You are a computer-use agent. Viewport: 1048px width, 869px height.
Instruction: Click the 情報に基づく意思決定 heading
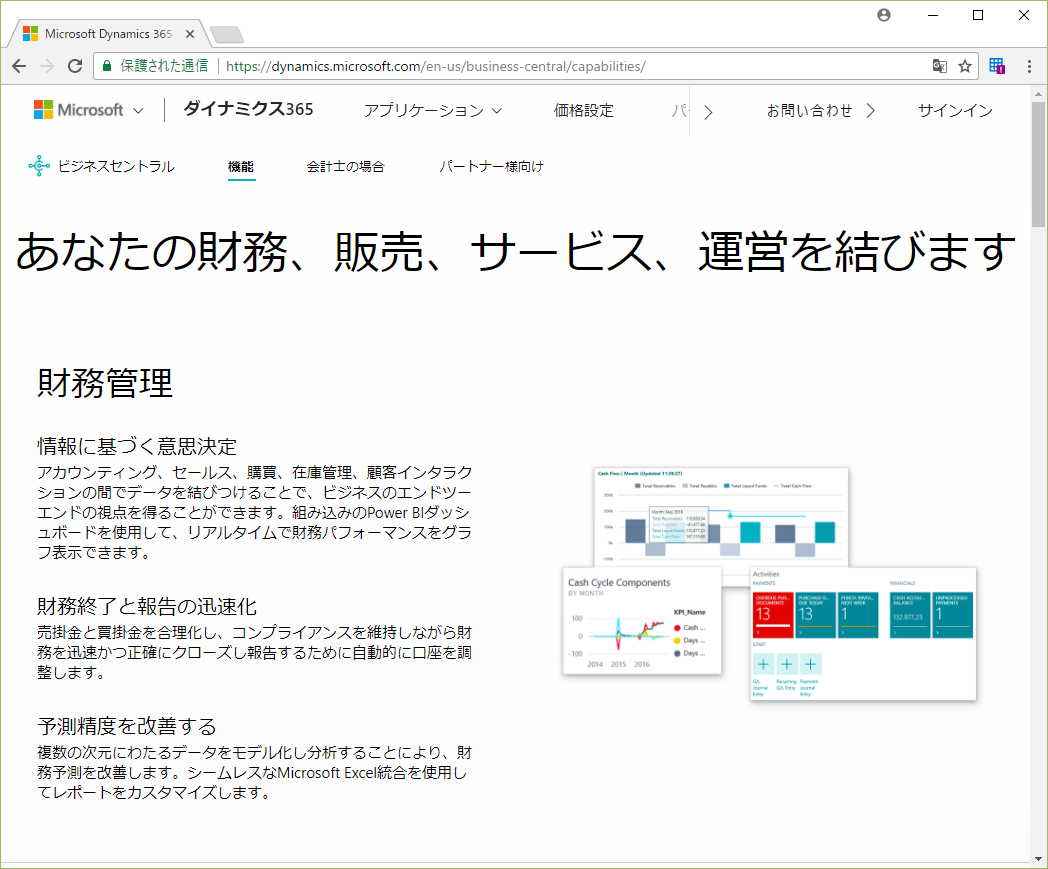[137, 447]
